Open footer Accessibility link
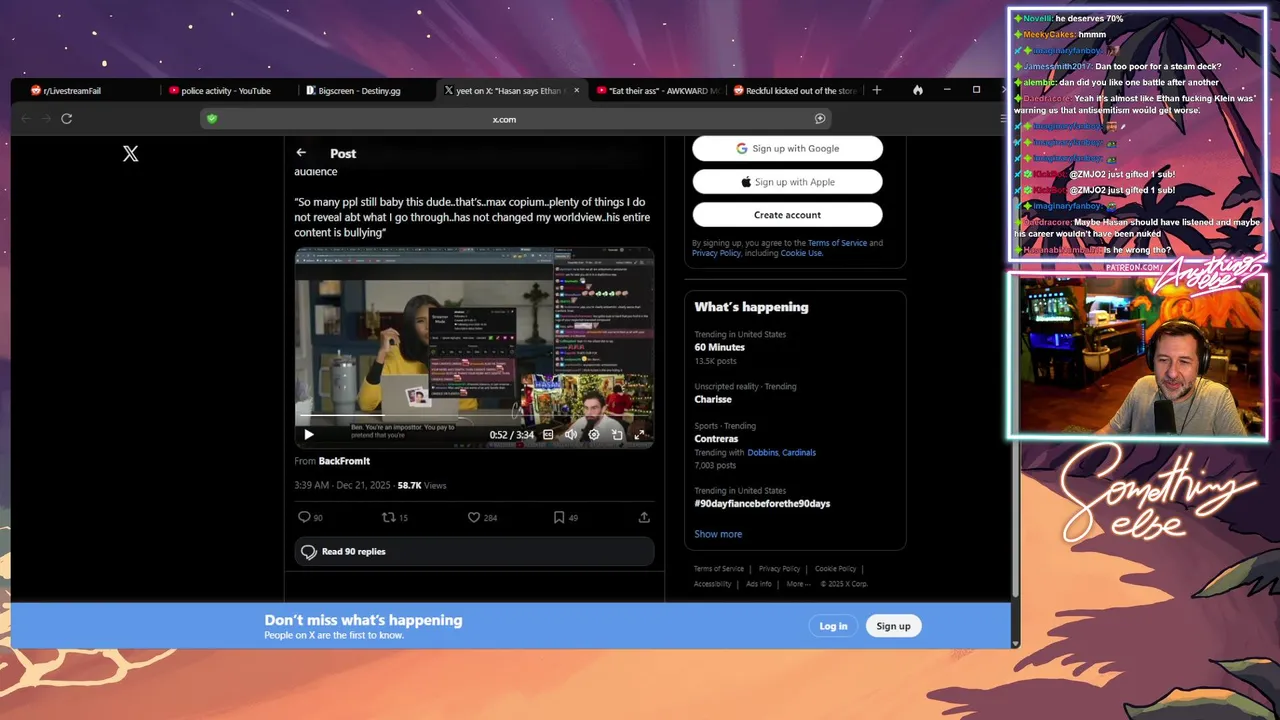The height and width of the screenshot is (720, 1280). click(713, 584)
